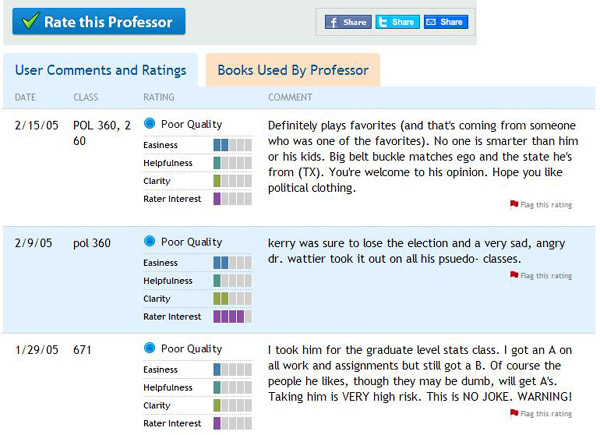
Task: Click the CLASS column header
Action: tap(86, 98)
